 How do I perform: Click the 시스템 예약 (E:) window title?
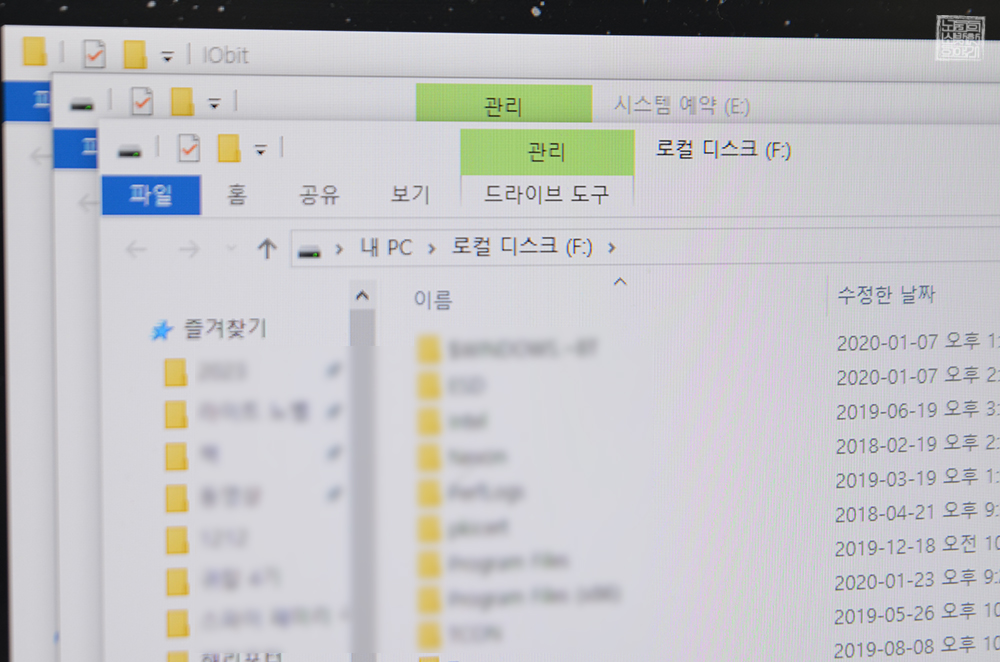(681, 105)
